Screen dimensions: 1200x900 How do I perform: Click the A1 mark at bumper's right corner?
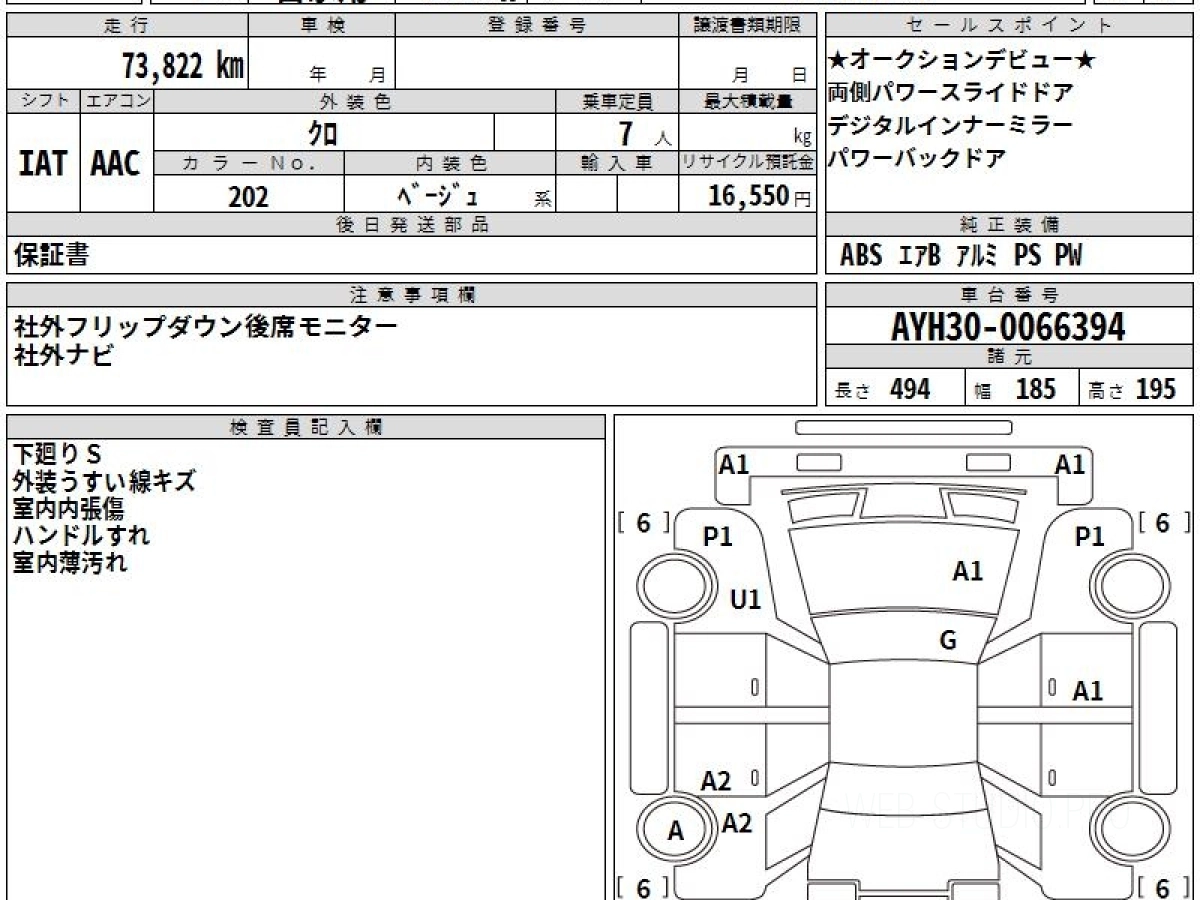pyautogui.click(x=1070, y=464)
